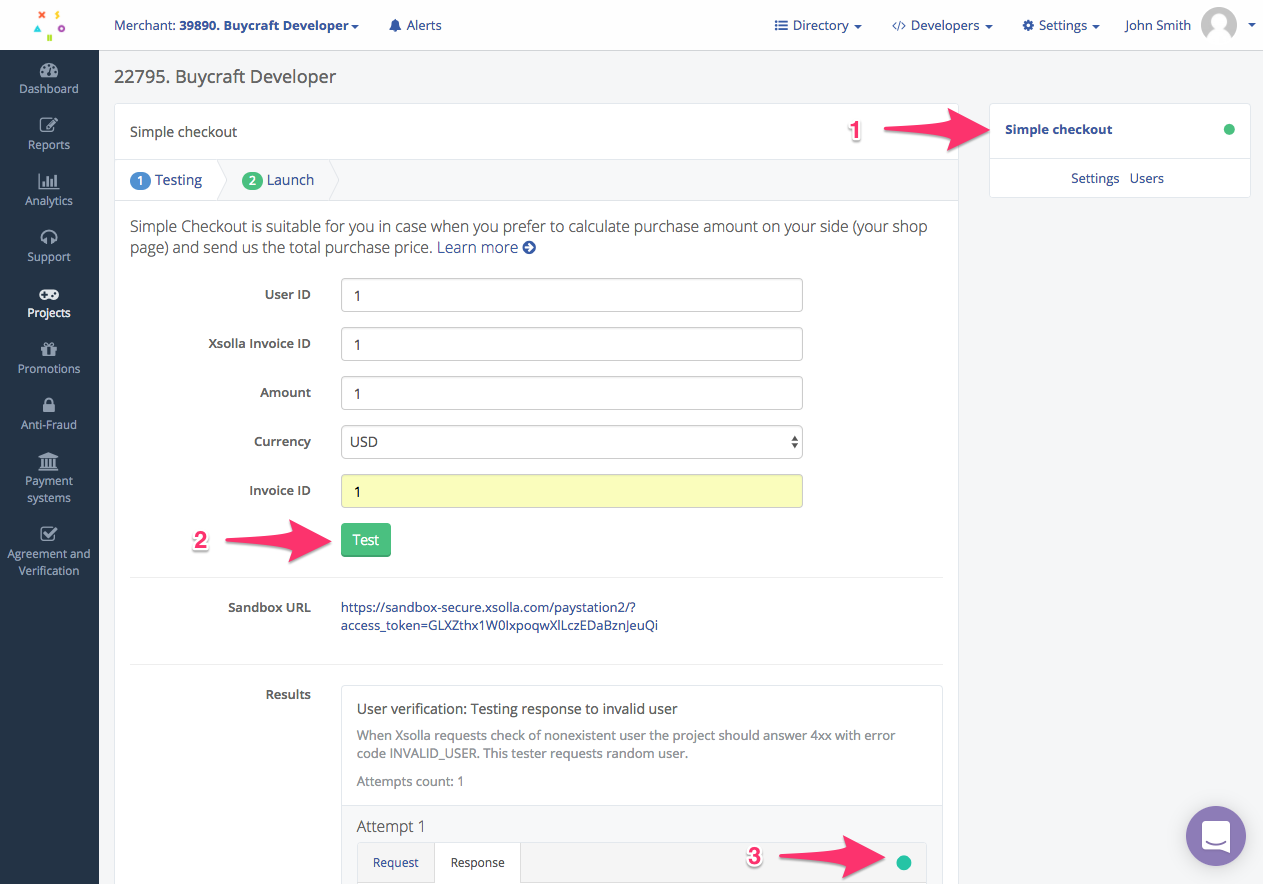Click into the Xsolla Invoice ID field
The height and width of the screenshot is (884, 1263).
pyautogui.click(x=572, y=344)
